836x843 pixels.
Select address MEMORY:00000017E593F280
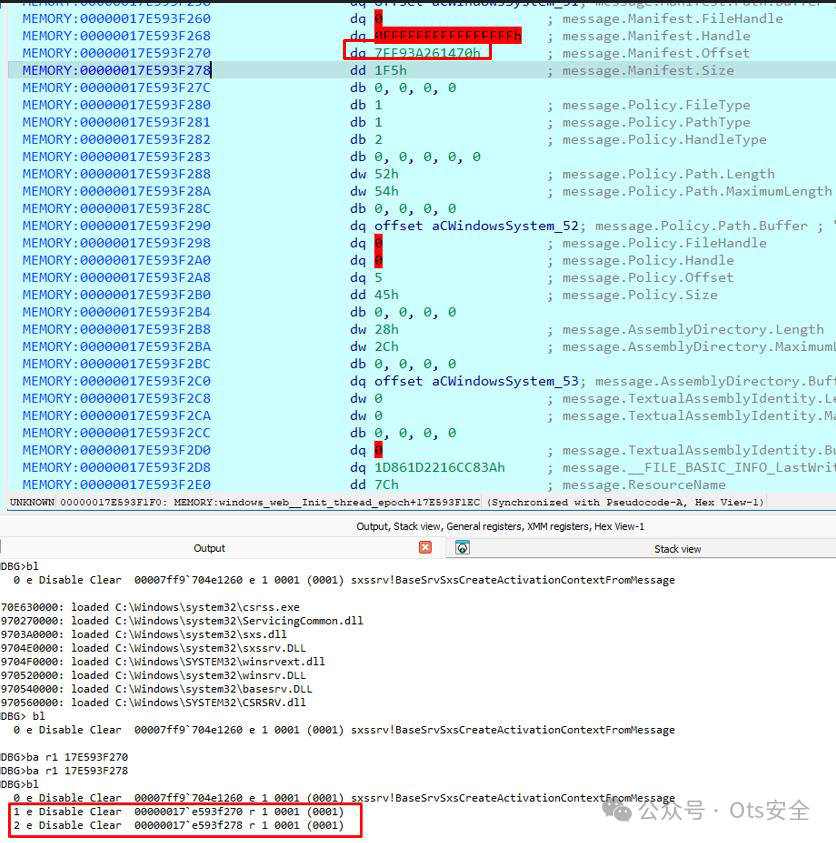[x=117, y=105]
